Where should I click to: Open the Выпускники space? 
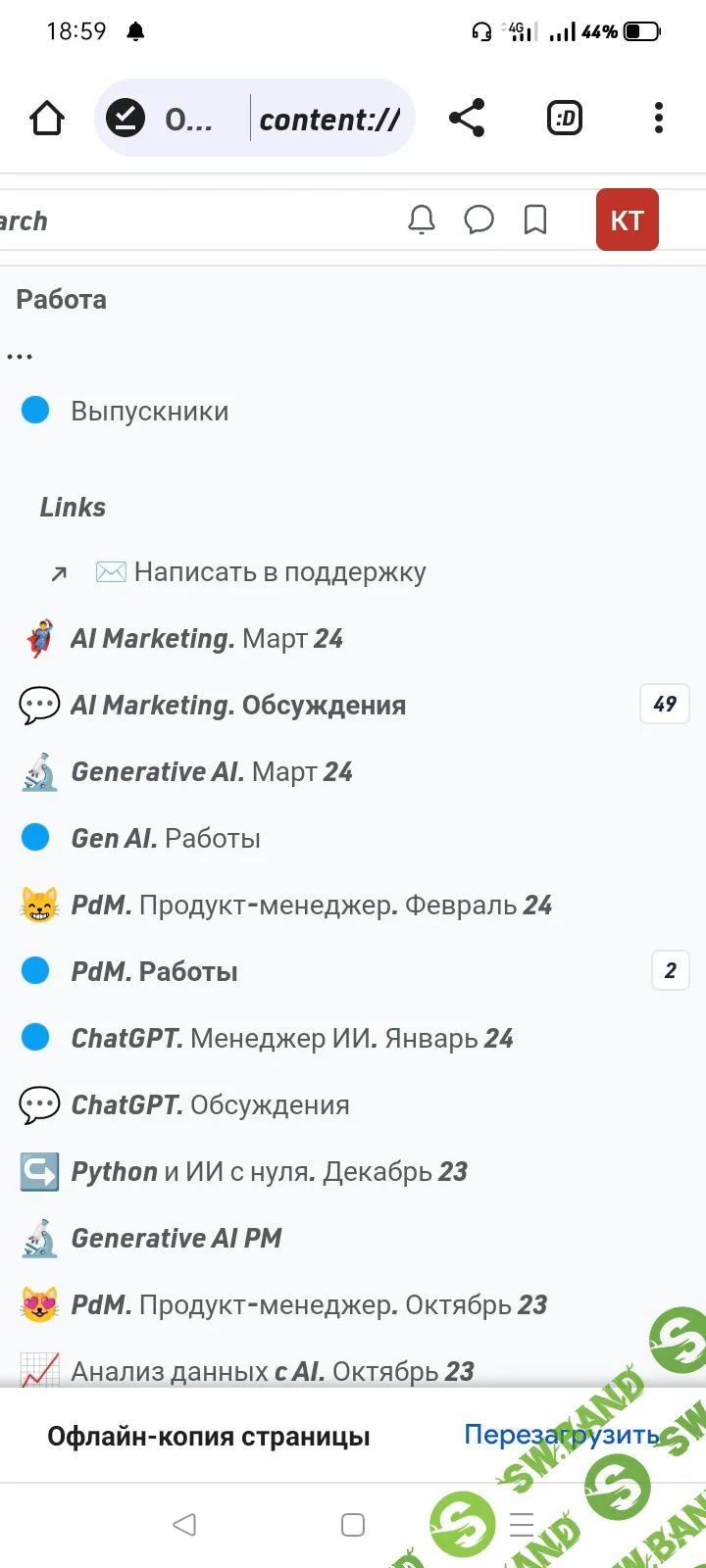pyautogui.click(x=149, y=412)
